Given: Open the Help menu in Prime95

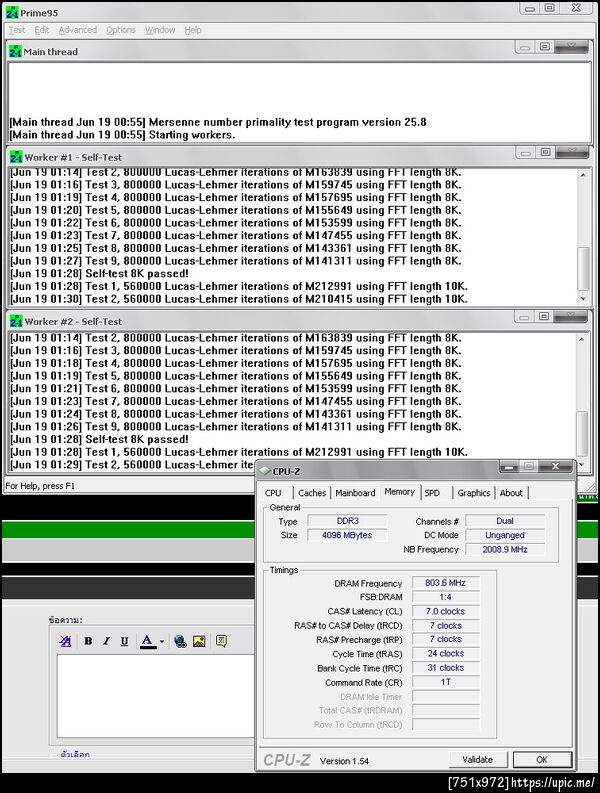Looking at the screenshot, I should 193,30.
